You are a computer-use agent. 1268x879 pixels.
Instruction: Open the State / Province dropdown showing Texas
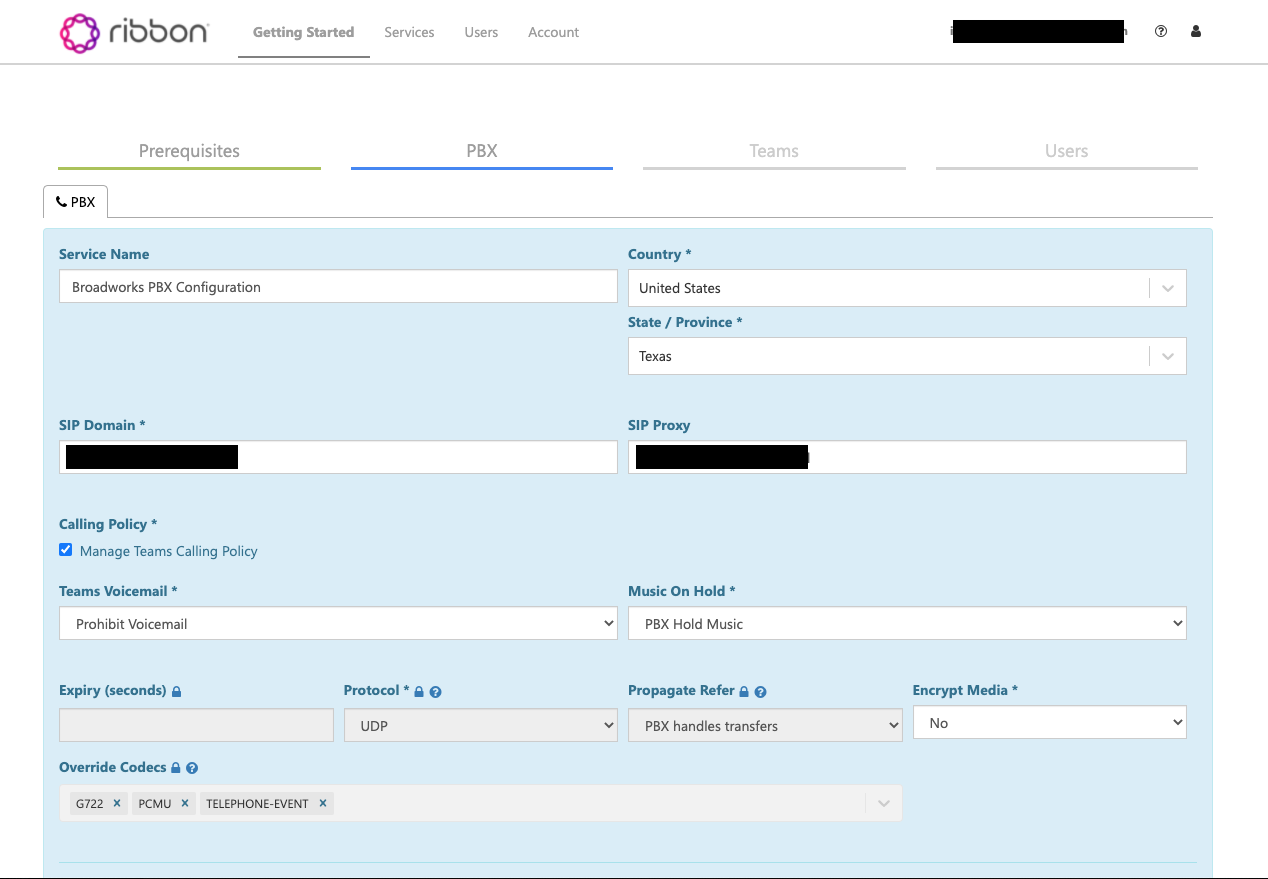coord(907,356)
